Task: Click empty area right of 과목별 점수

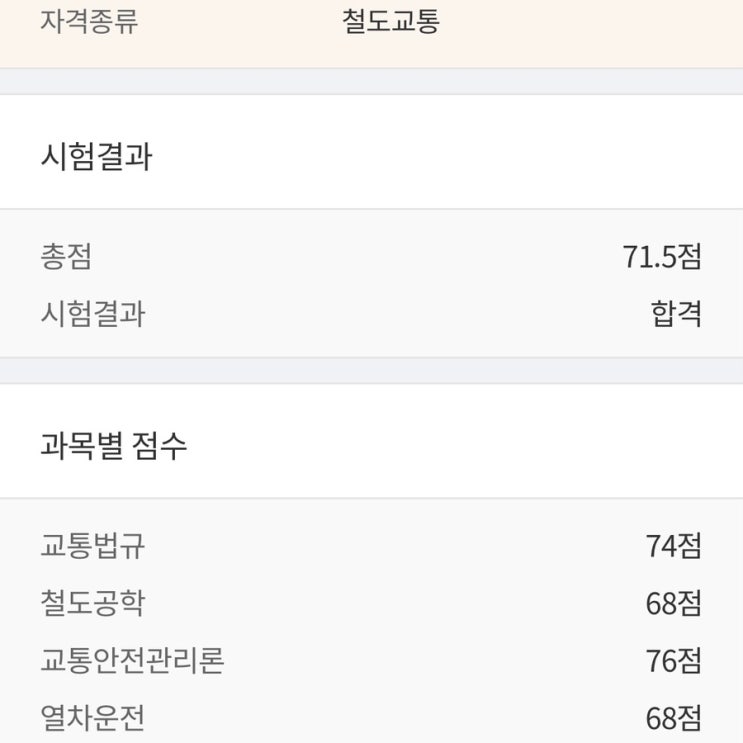Action: point(464,446)
